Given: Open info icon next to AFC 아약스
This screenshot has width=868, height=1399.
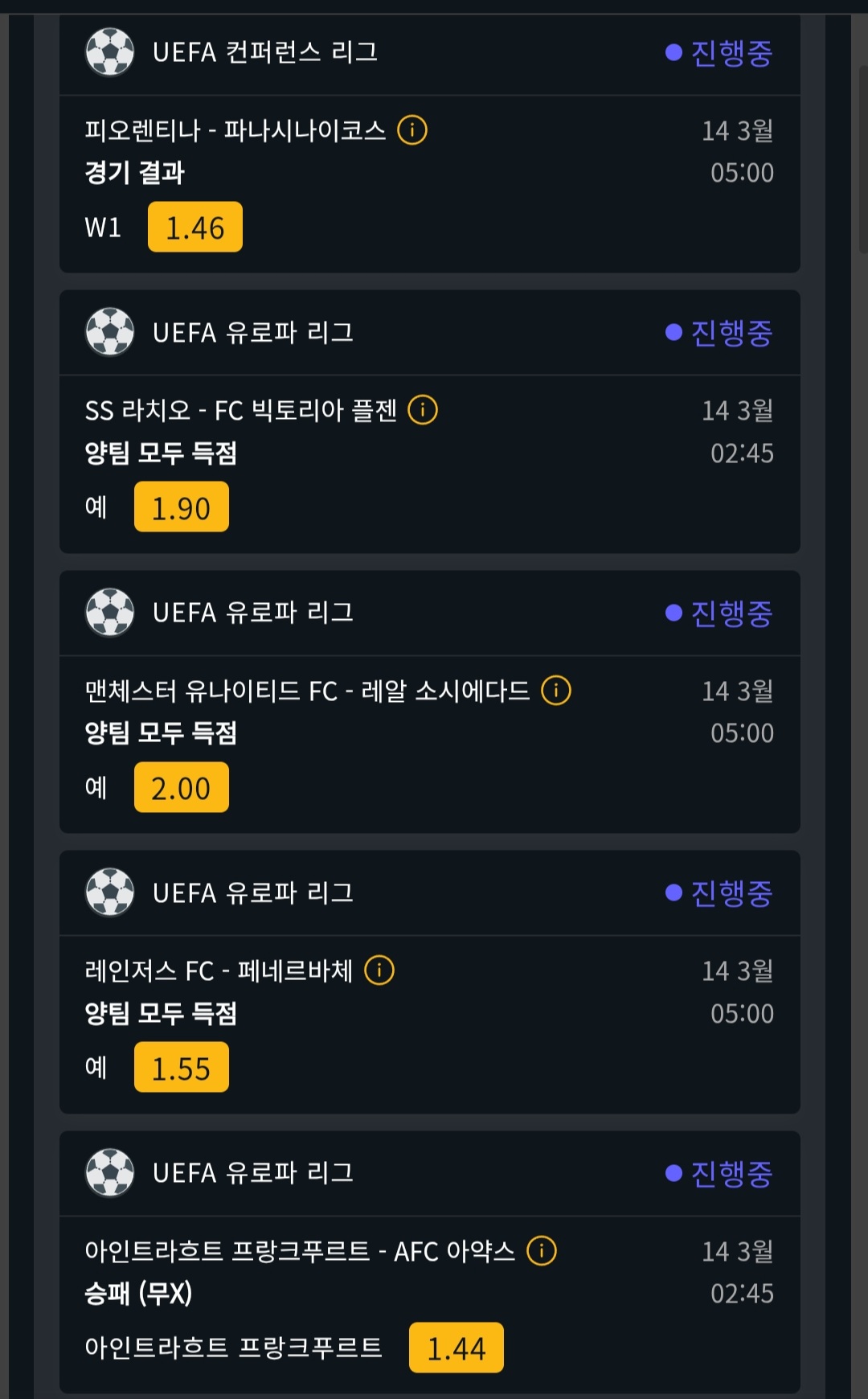Looking at the screenshot, I should [x=542, y=1251].
